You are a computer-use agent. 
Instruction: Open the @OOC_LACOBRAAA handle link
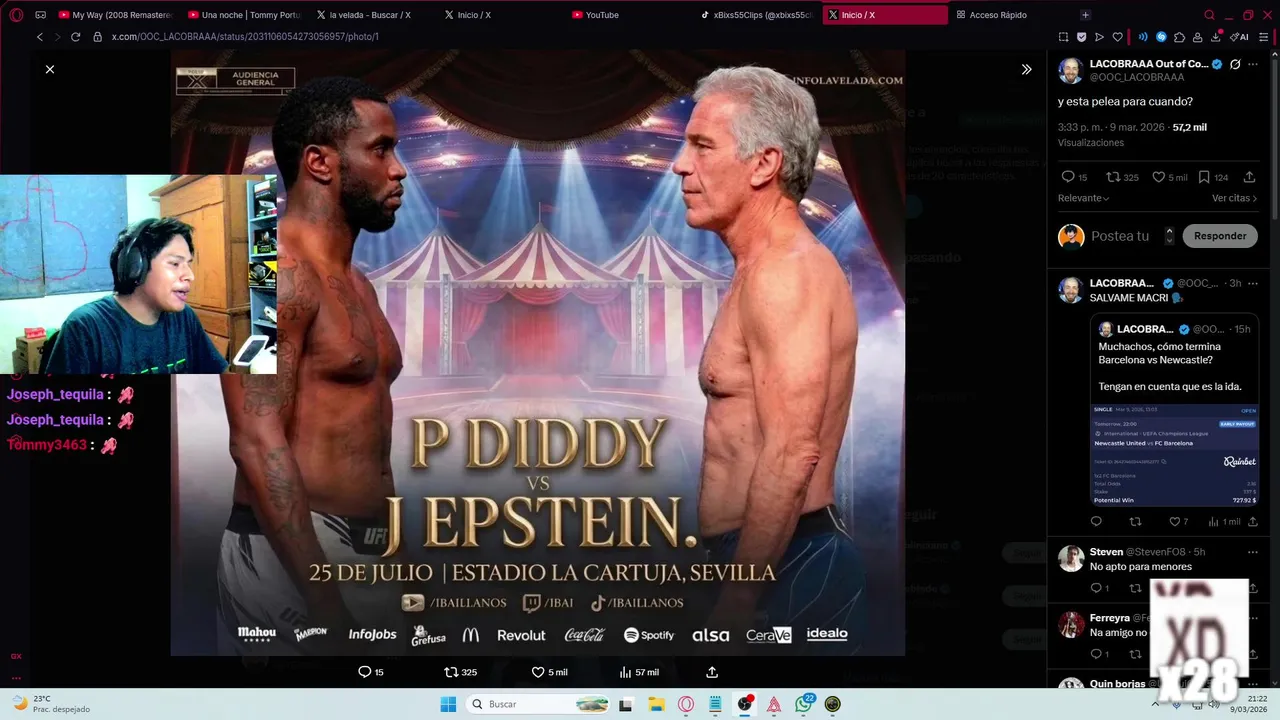(1137, 77)
